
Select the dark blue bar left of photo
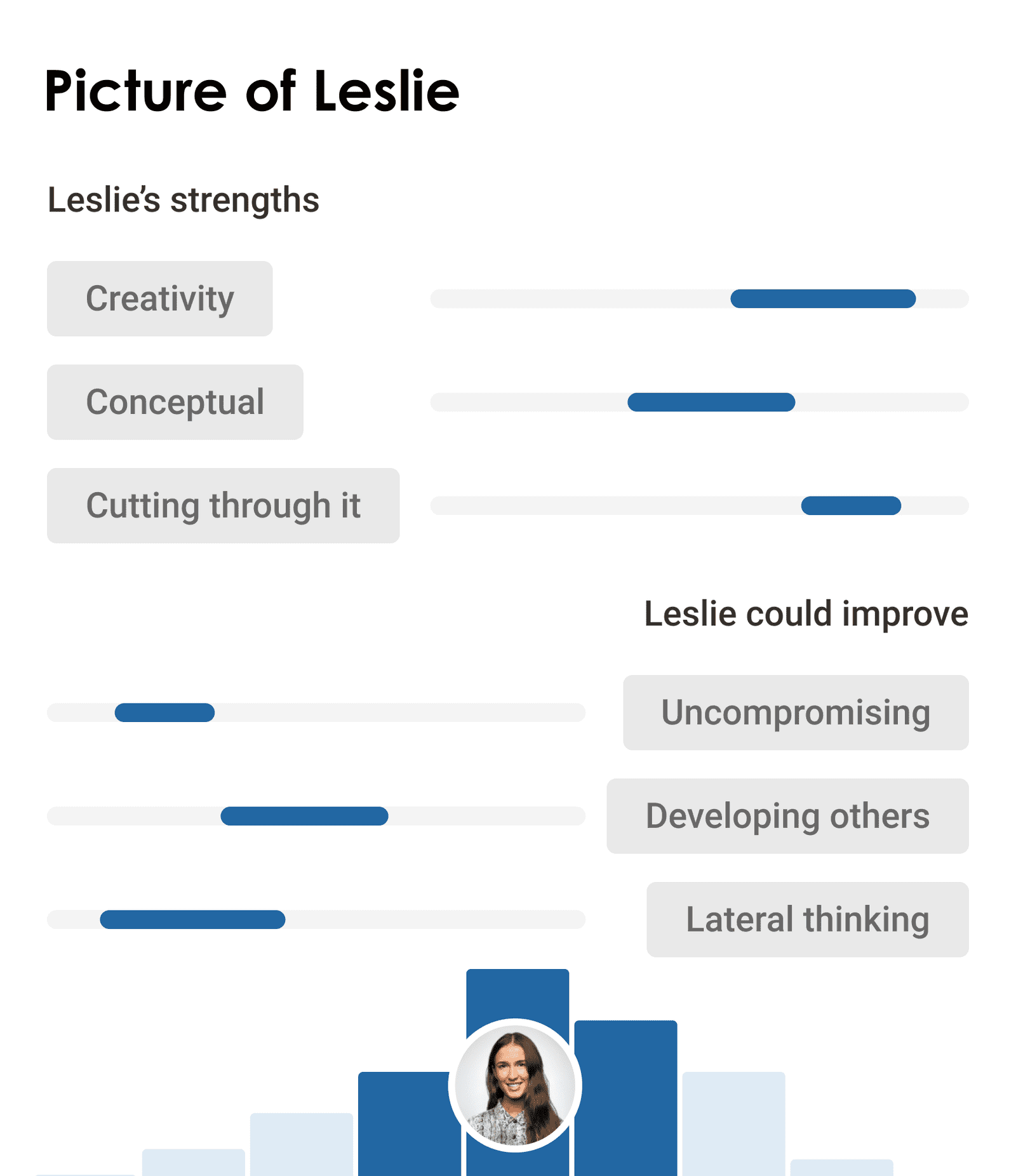(x=403, y=1124)
